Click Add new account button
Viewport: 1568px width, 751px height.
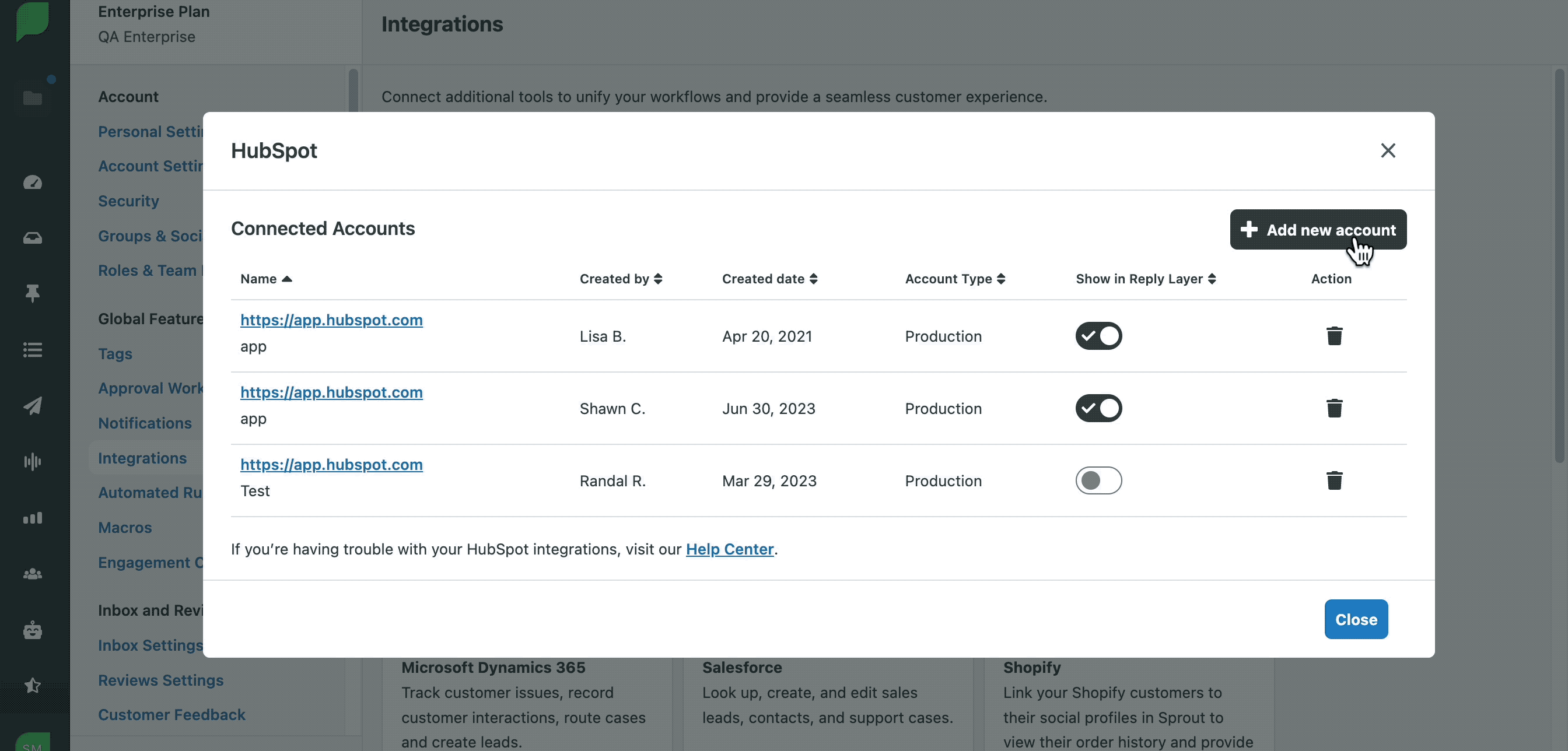tap(1317, 229)
